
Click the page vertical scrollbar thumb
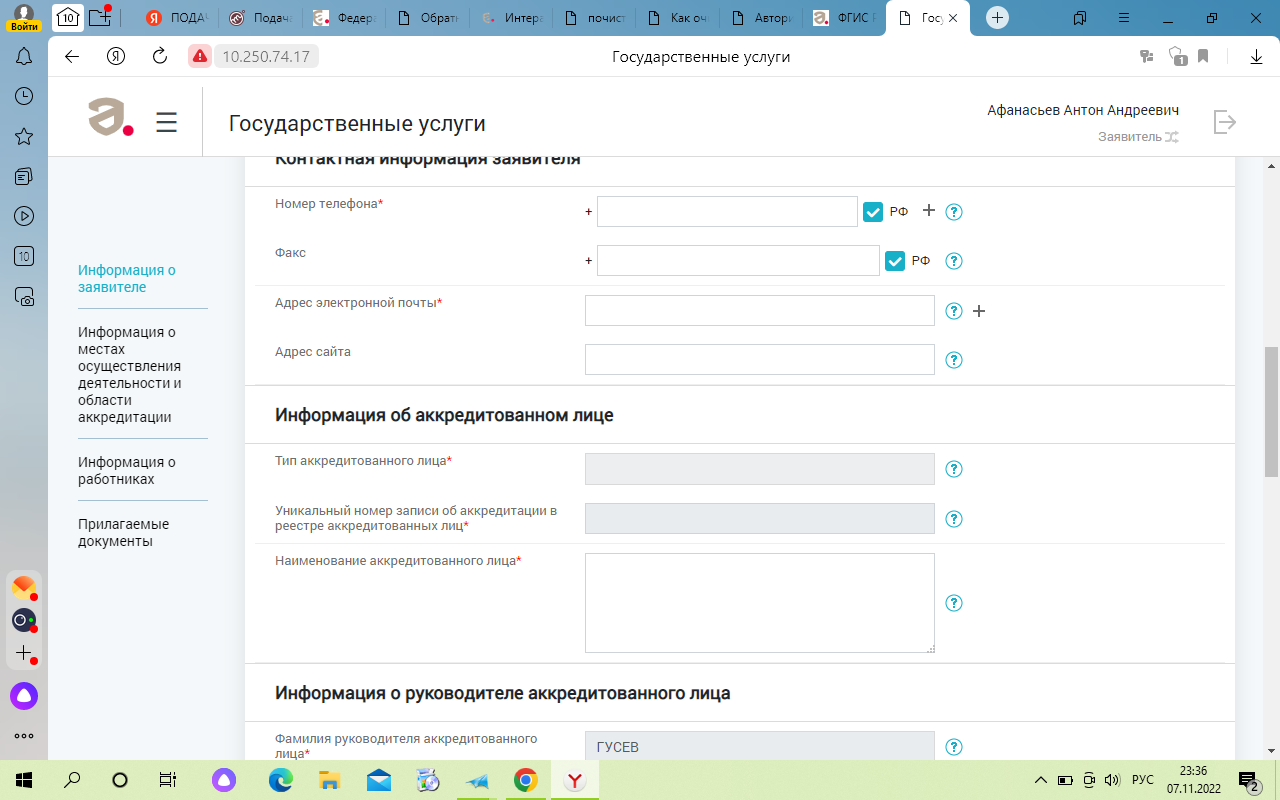[1271, 410]
